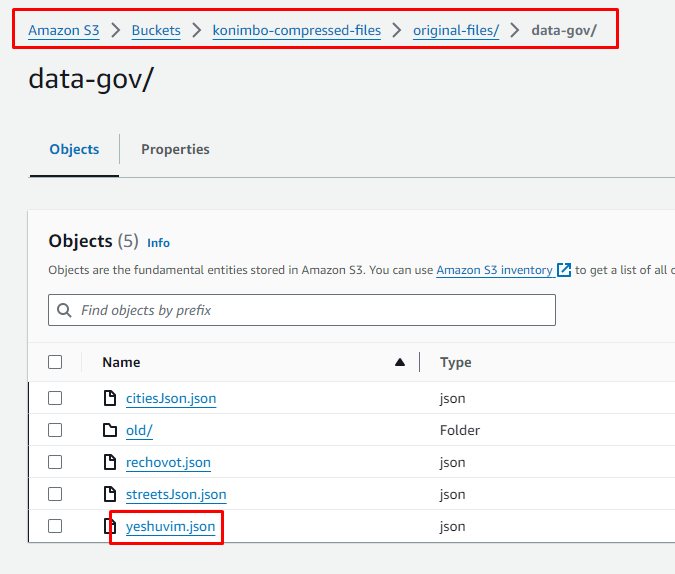
Task: Click the folder icon beside old/
Action: coord(110,430)
